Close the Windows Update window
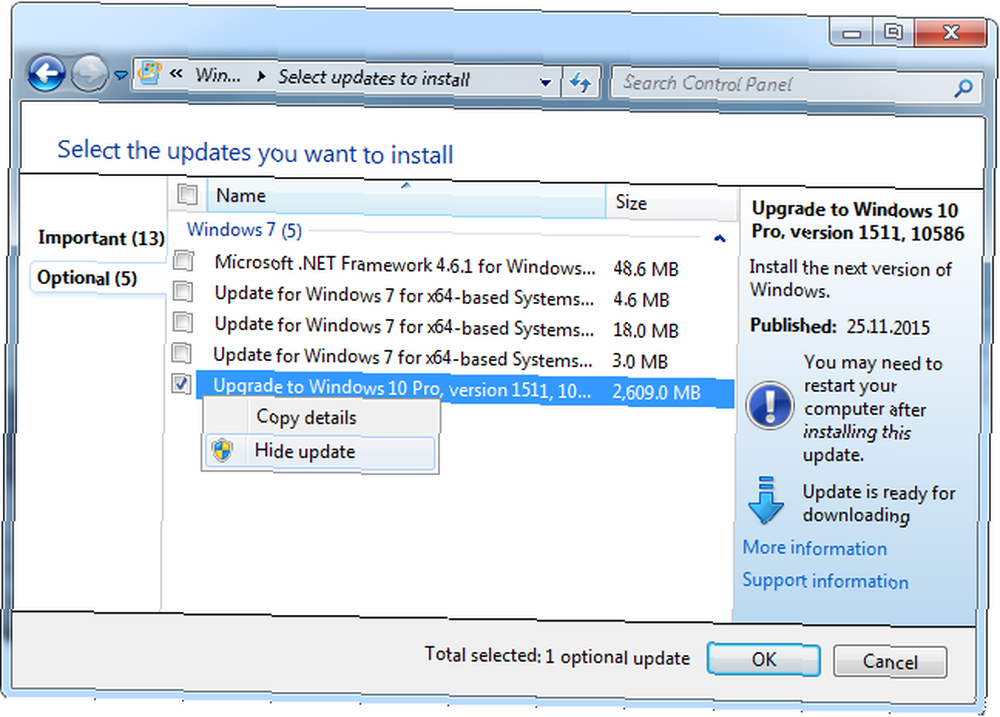The height and width of the screenshot is (717, 1000). (951, 33)
